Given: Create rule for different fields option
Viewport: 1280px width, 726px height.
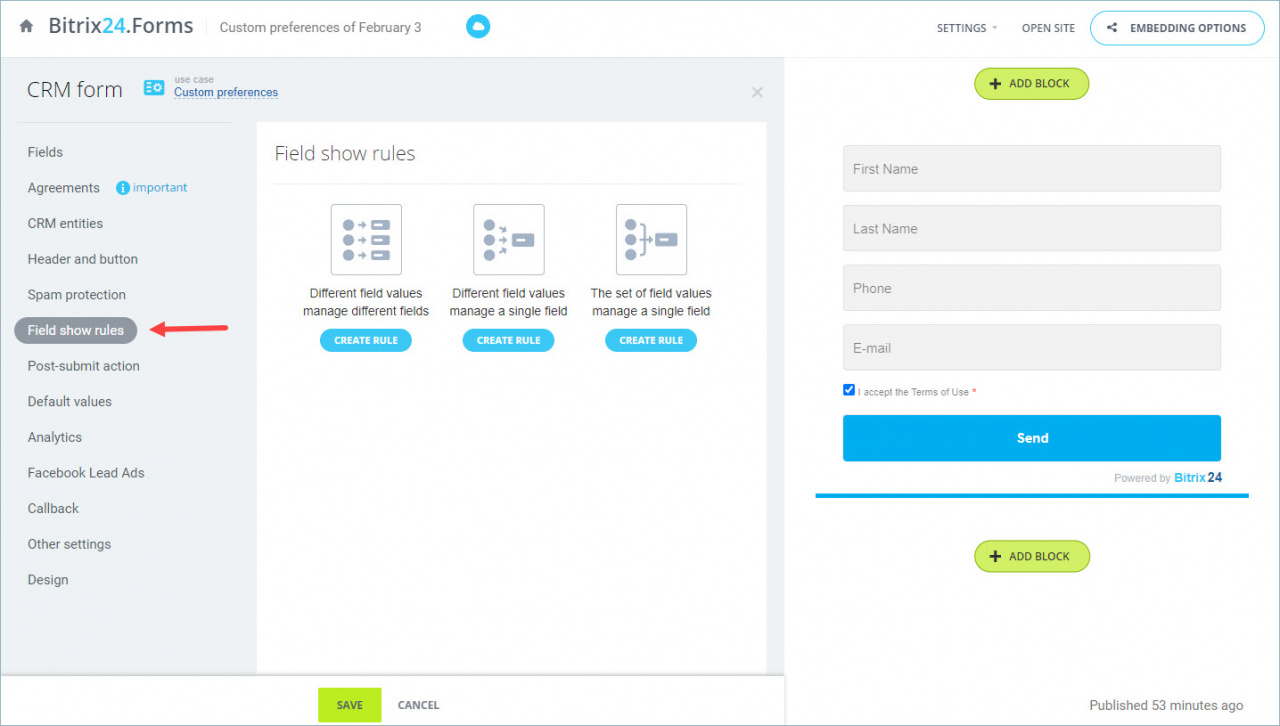Looking at the screenshot, I should coord(366,340).
